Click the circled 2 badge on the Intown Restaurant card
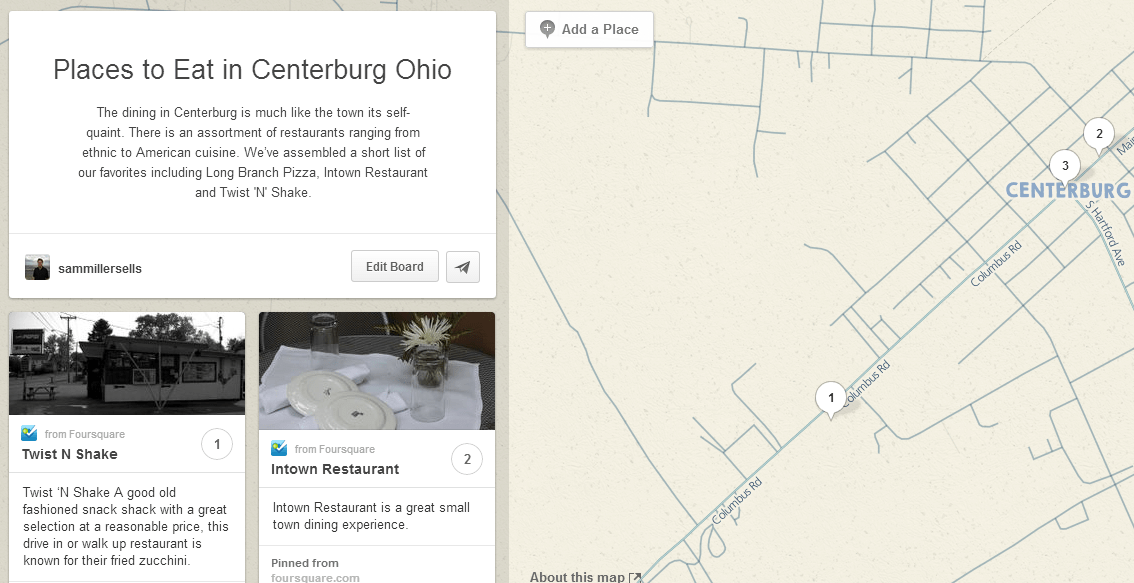 467,459
